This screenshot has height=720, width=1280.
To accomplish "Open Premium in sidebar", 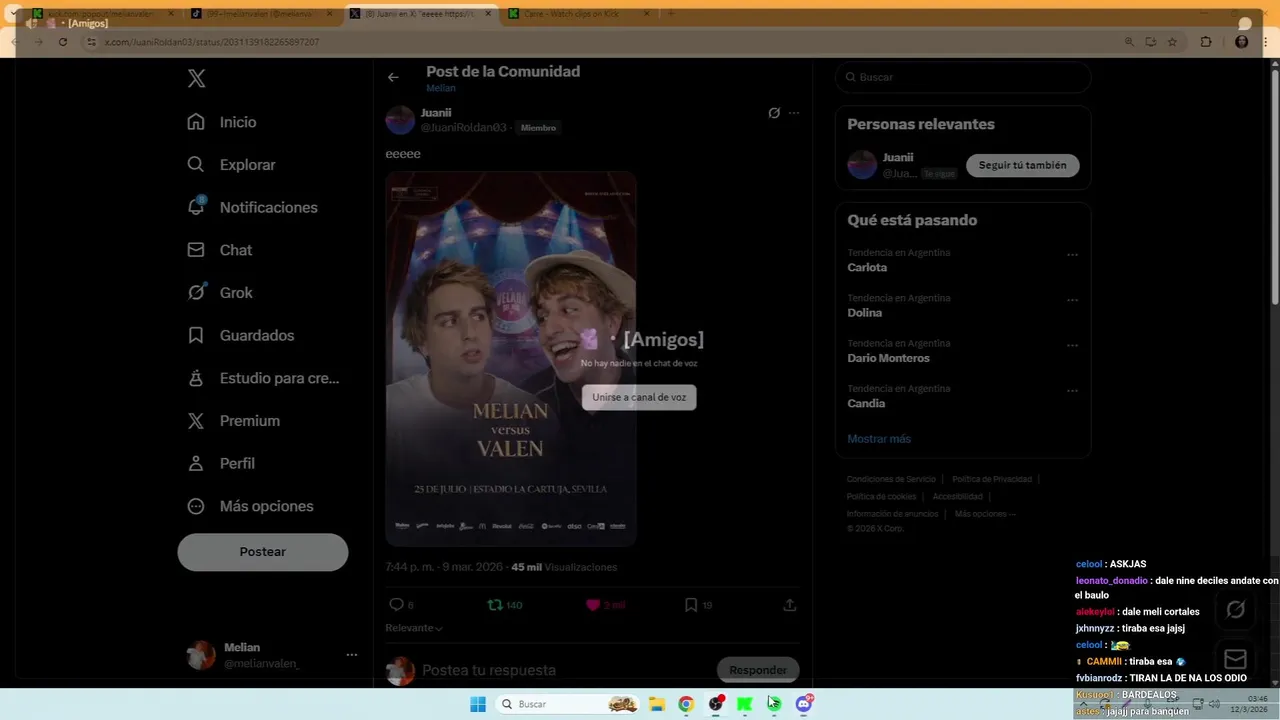I will (x=233, y=421).
